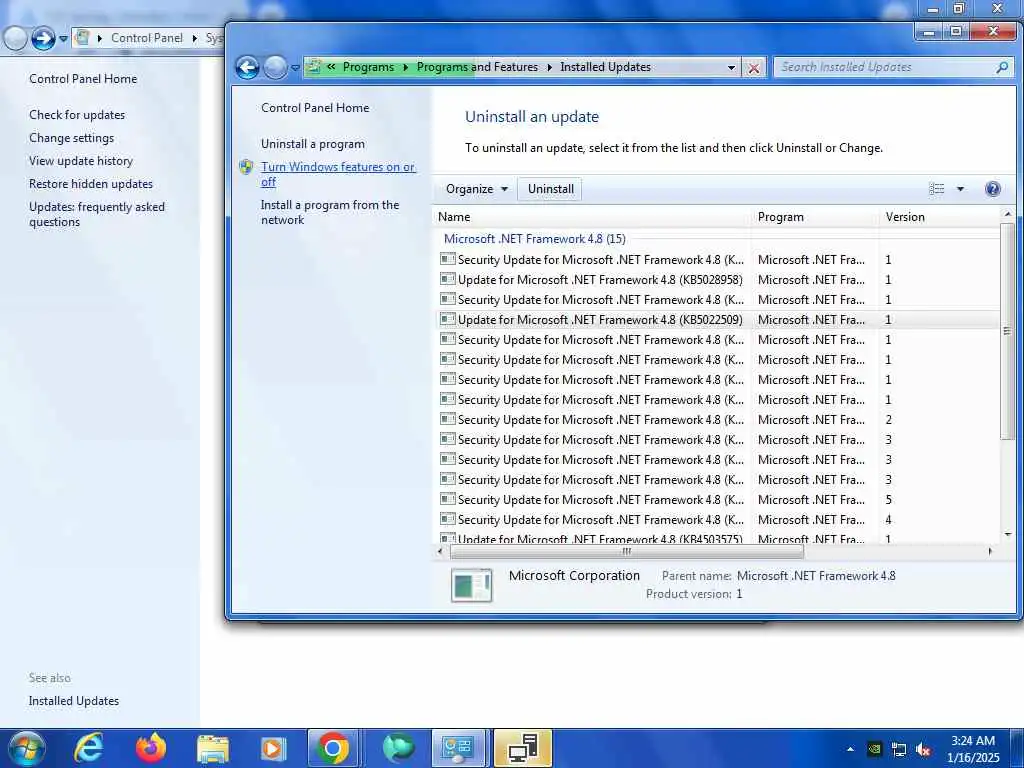Open the green globe app on taskbar
Viewport: 1024px width, 768px height.
tap(398, 748)
